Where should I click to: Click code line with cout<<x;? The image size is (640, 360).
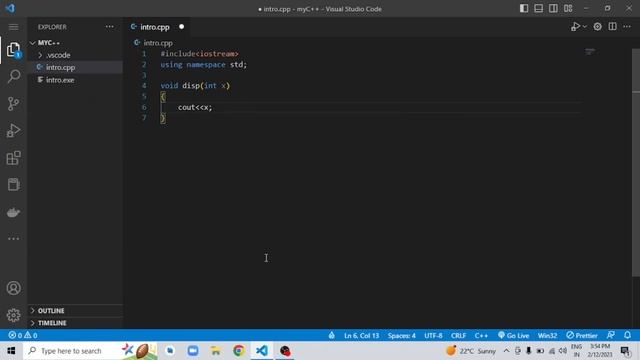(x=195, y=107)
